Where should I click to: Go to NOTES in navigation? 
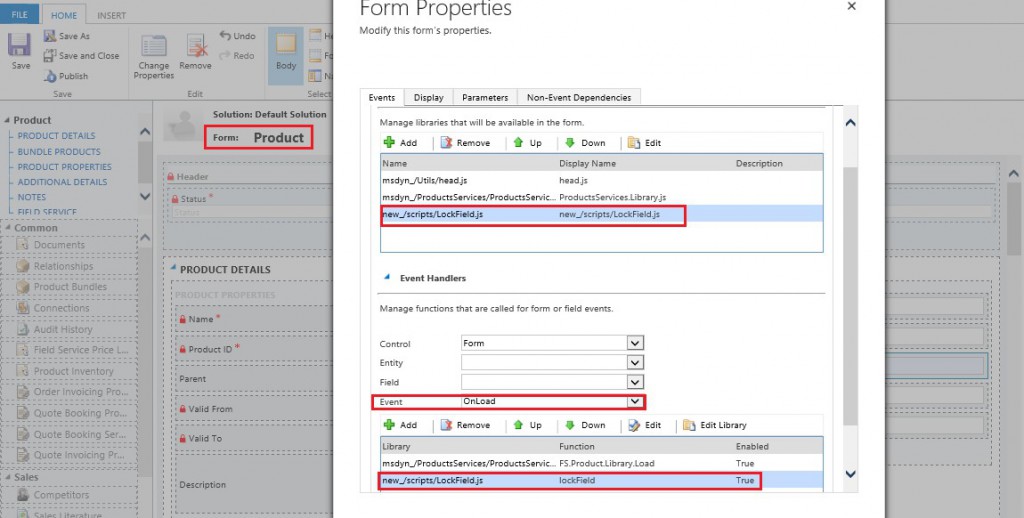click(x=31, y=197)
